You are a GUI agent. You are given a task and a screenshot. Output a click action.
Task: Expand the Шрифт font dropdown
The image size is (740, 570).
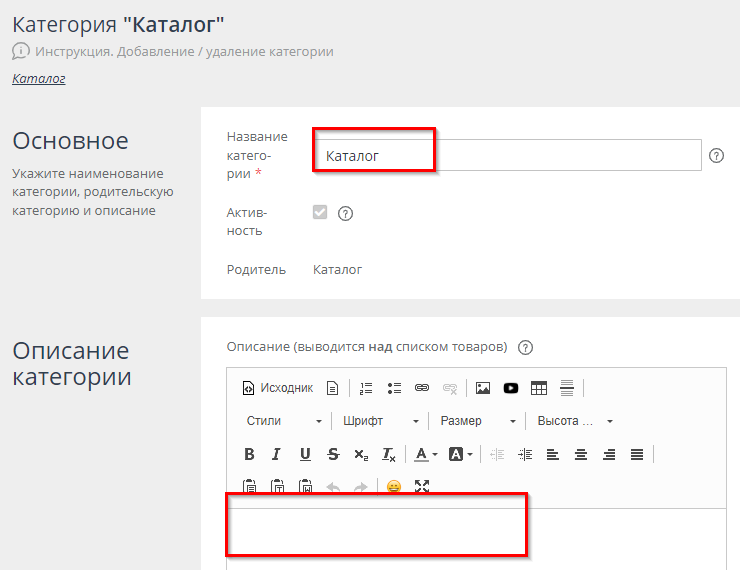tap(381, 421)
